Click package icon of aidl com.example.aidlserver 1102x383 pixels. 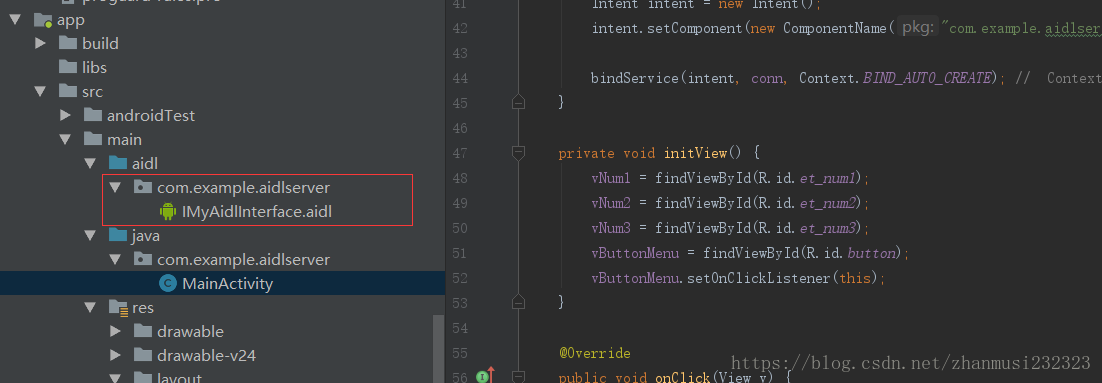click(x=143, y=188)
